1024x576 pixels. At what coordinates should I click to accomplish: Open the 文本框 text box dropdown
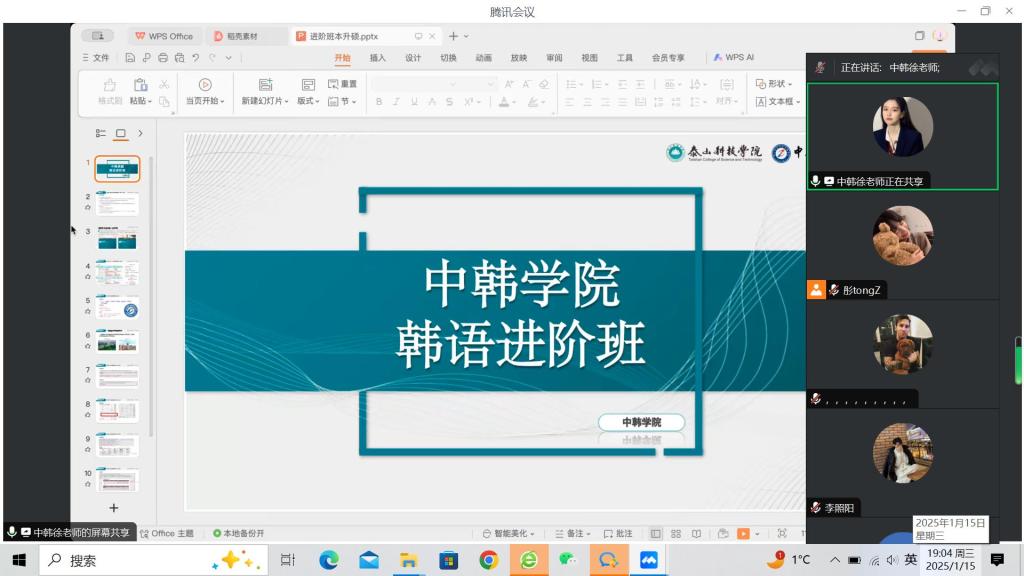[x=778, y=101]
